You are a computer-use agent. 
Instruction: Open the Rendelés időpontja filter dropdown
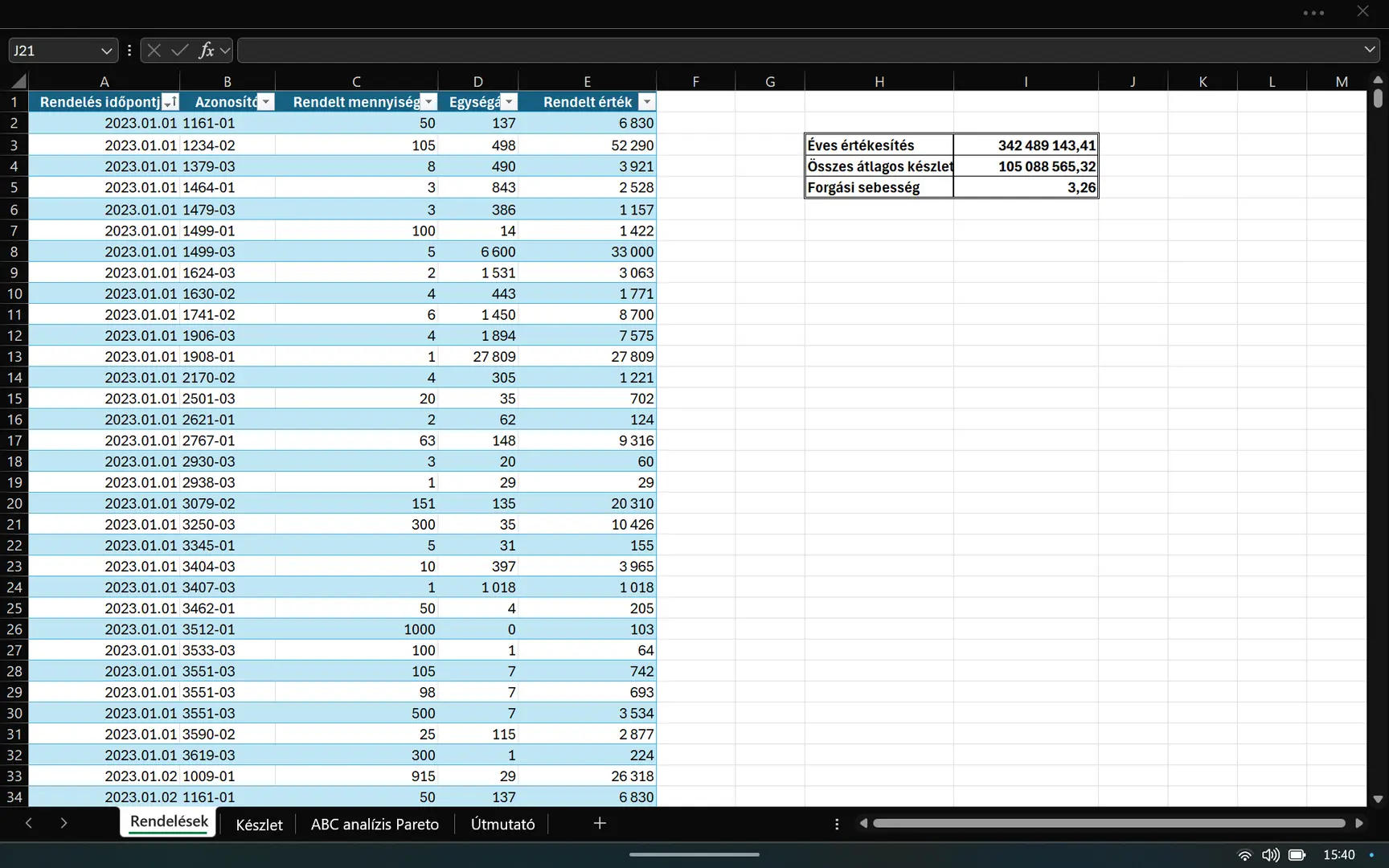pos(170,102)
